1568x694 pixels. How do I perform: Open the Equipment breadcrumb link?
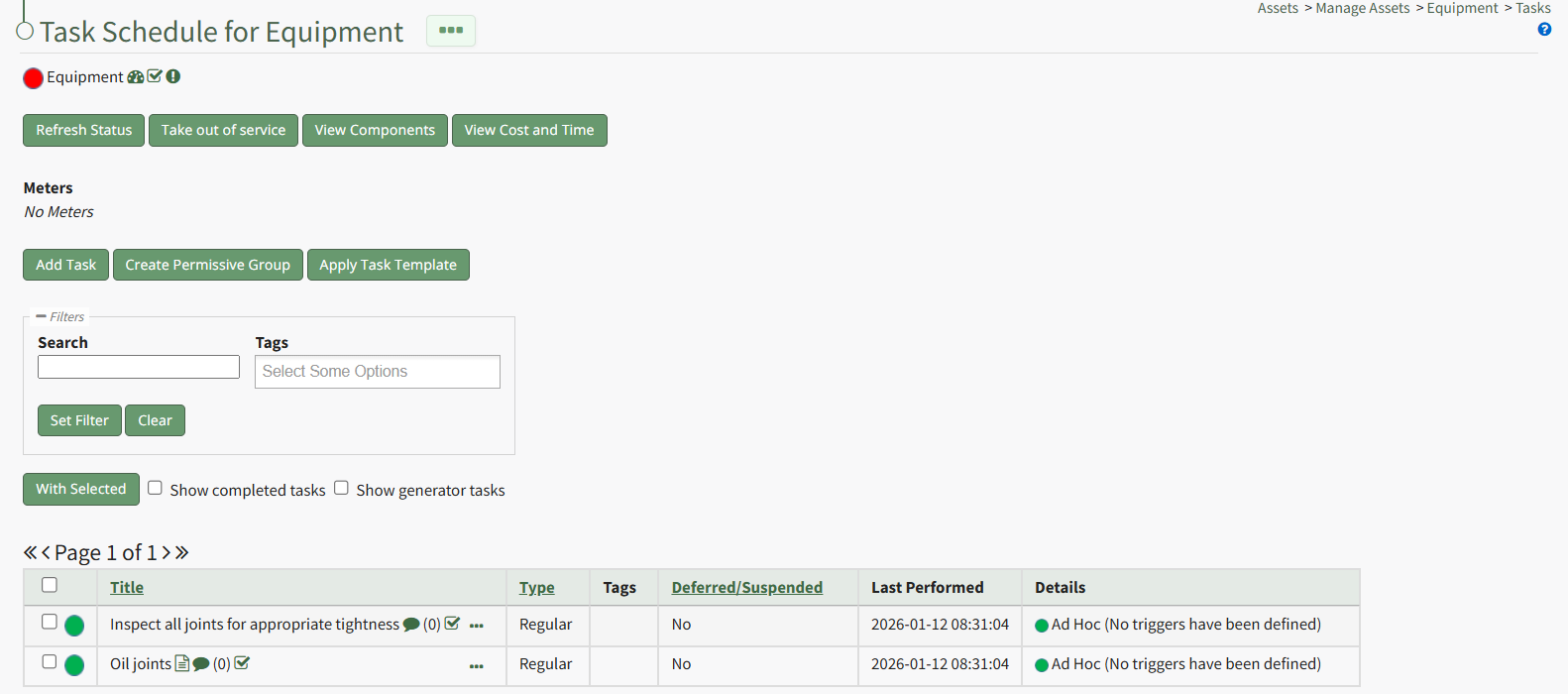coord(1462,9)
